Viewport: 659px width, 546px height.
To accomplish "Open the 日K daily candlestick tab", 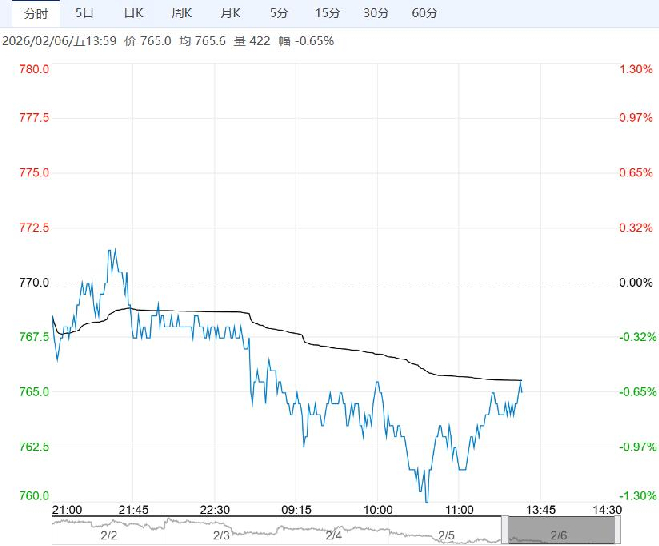I will click(x=133, y=13).
